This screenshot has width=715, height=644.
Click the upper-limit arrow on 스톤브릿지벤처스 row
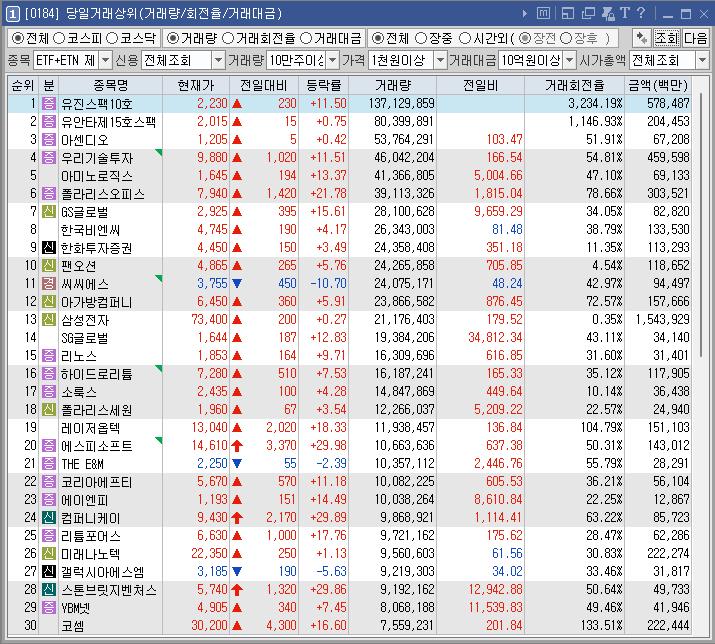click(237, 590)
